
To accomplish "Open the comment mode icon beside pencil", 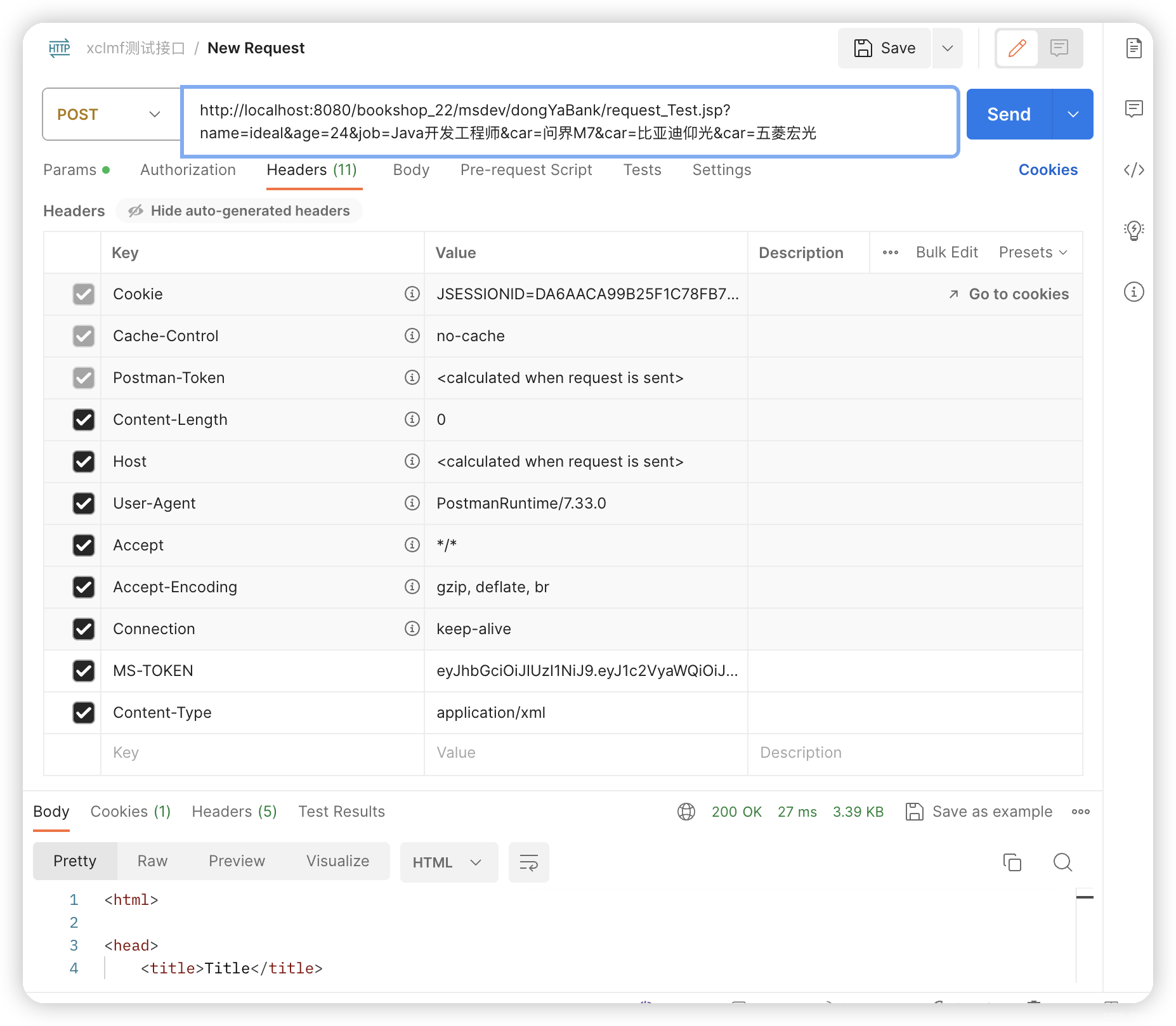I will click(x=1059, y=48).
